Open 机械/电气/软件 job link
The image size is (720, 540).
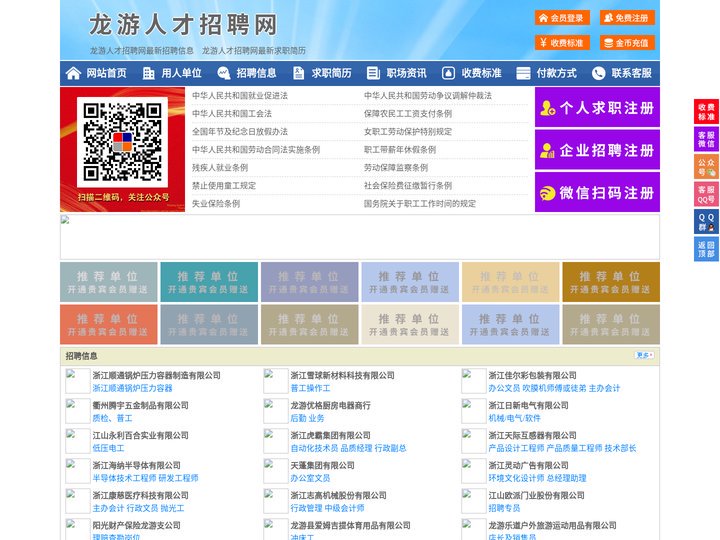515,418
